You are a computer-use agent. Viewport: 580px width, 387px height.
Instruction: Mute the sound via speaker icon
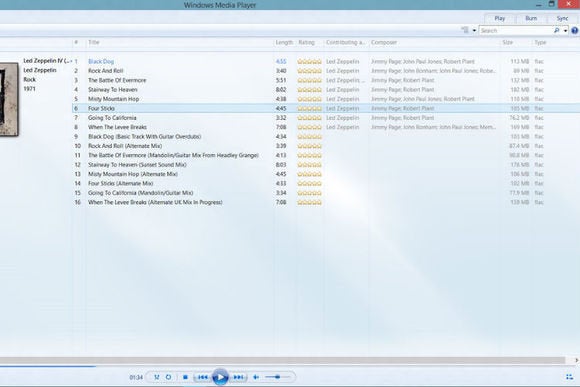(256, 377)
